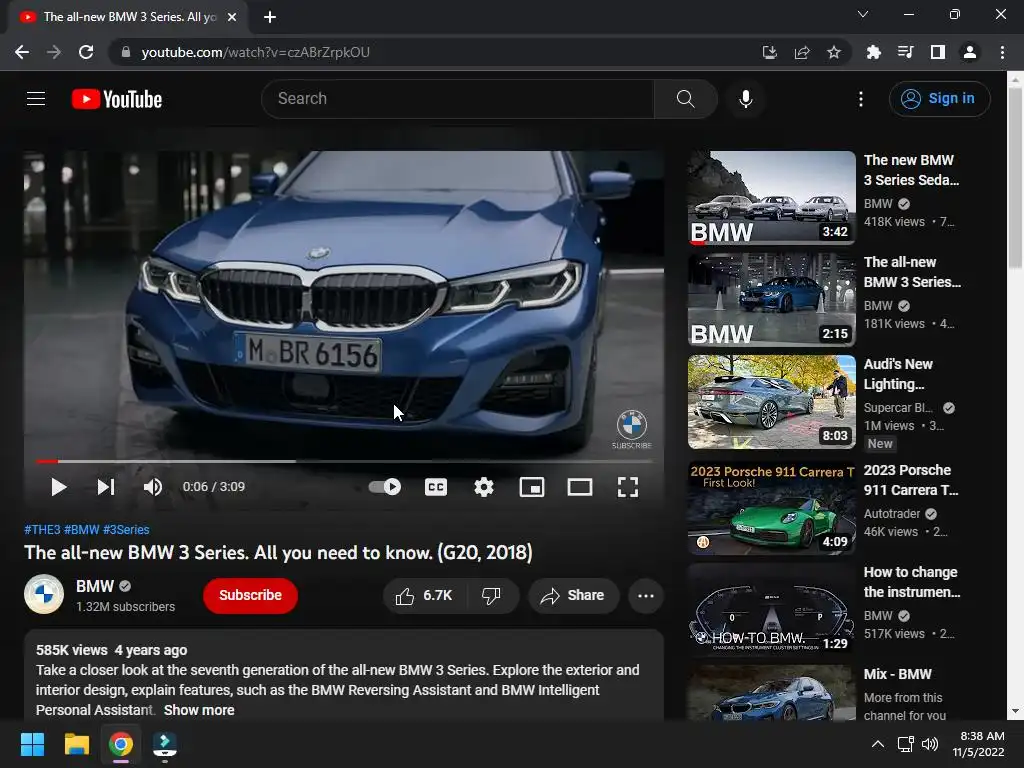
Task: Open taskbar volume control
Action: click(930, 744)
